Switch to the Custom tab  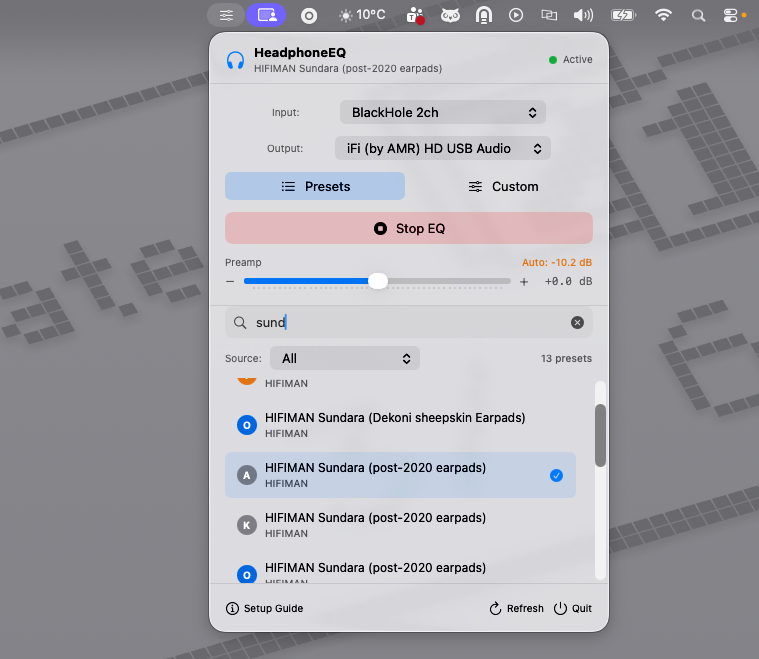click(x=502, y=186)
